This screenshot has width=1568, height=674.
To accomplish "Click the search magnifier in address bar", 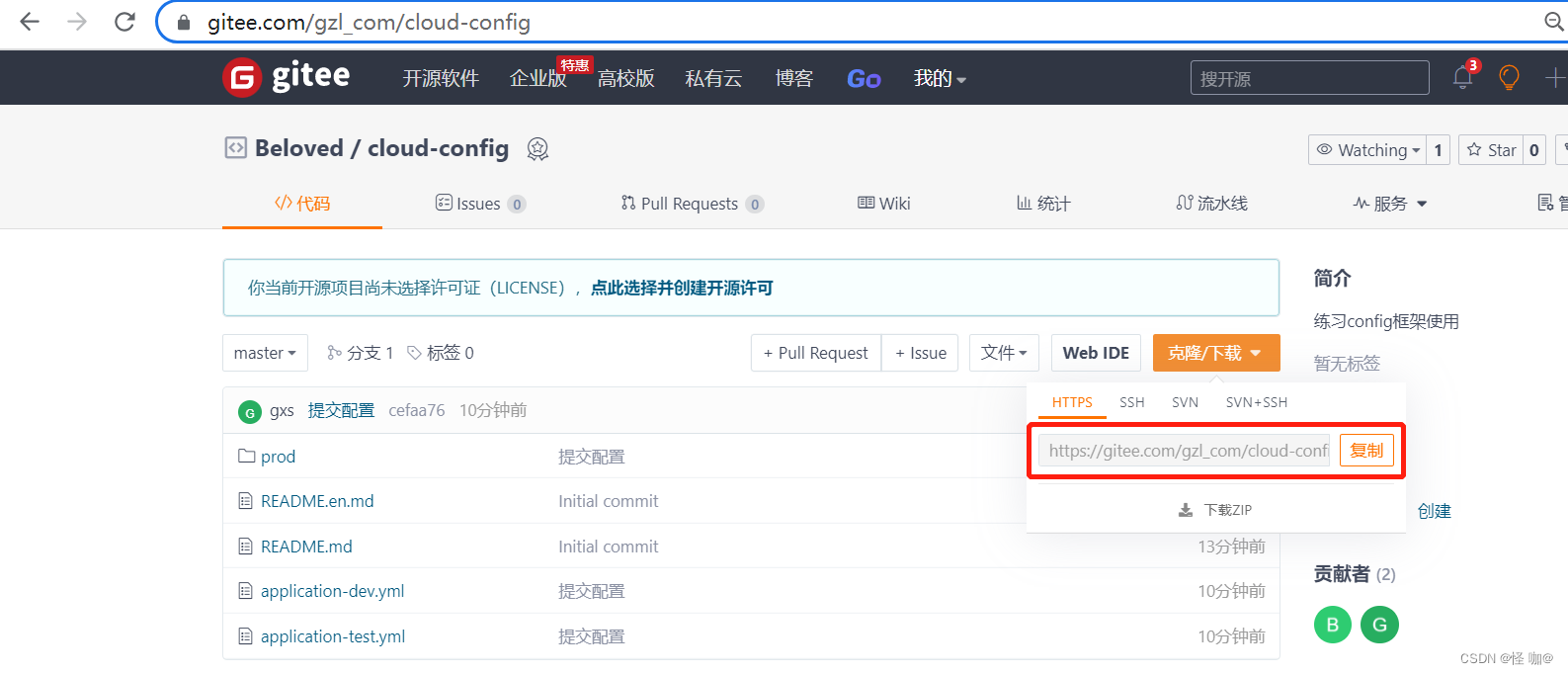I will (x=1554, y=22).
